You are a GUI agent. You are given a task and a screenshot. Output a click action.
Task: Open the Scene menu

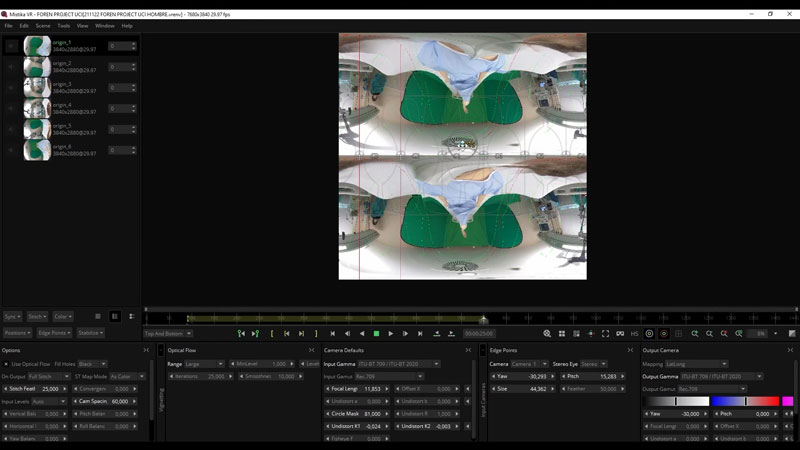click(x=43, y=25)
